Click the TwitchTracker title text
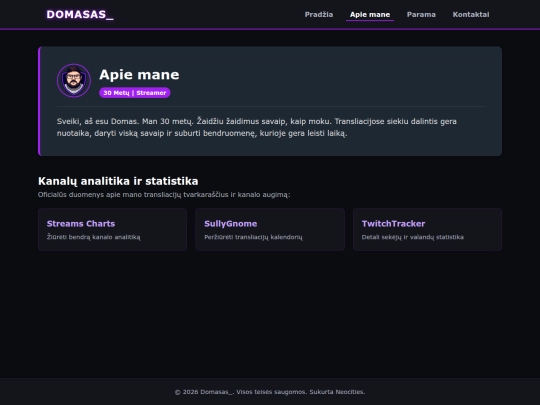This screenshot has width=540, height=405. click(393, 224)
